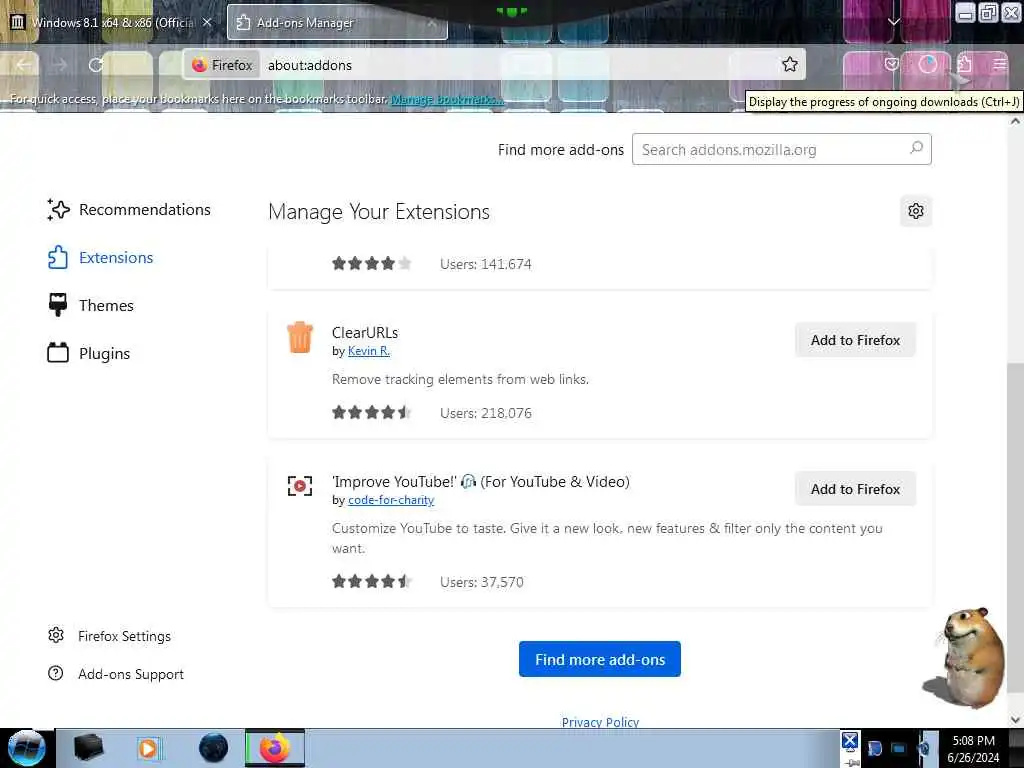Screen dimensions: 1024x768
Task: Open the Recommendations sidebar category
Action: (129, 210)
